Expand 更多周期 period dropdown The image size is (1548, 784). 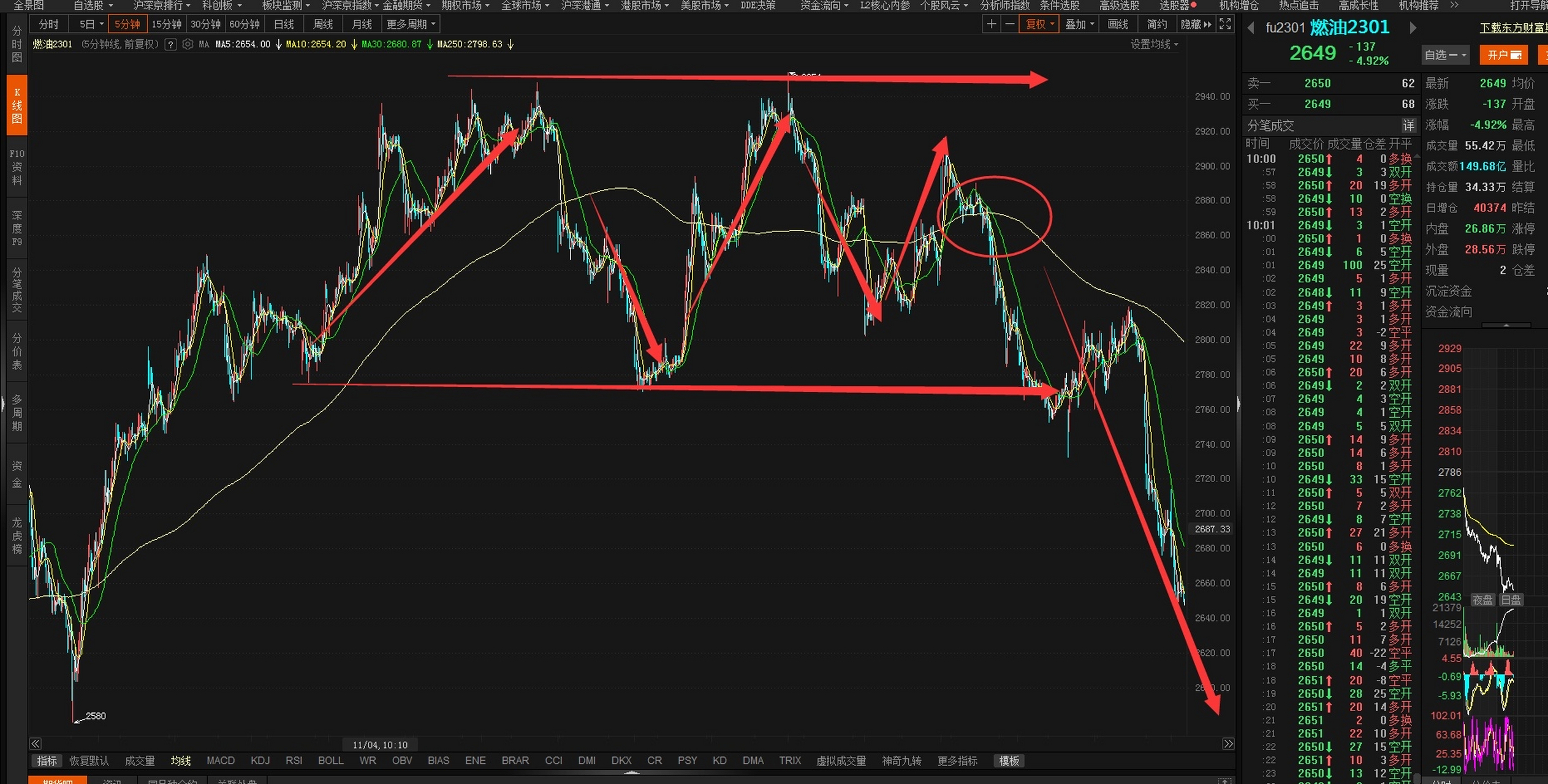411,24
